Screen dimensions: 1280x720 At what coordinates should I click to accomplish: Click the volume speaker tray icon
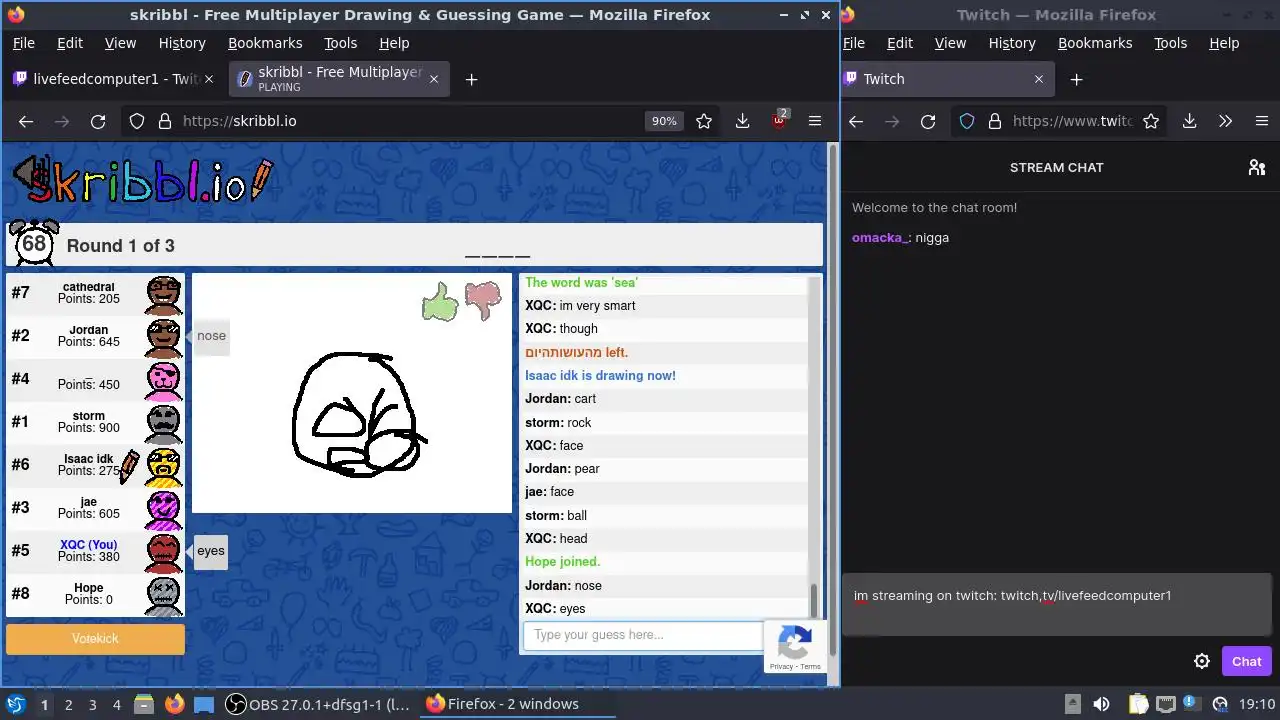click(x=1101, y=704)
